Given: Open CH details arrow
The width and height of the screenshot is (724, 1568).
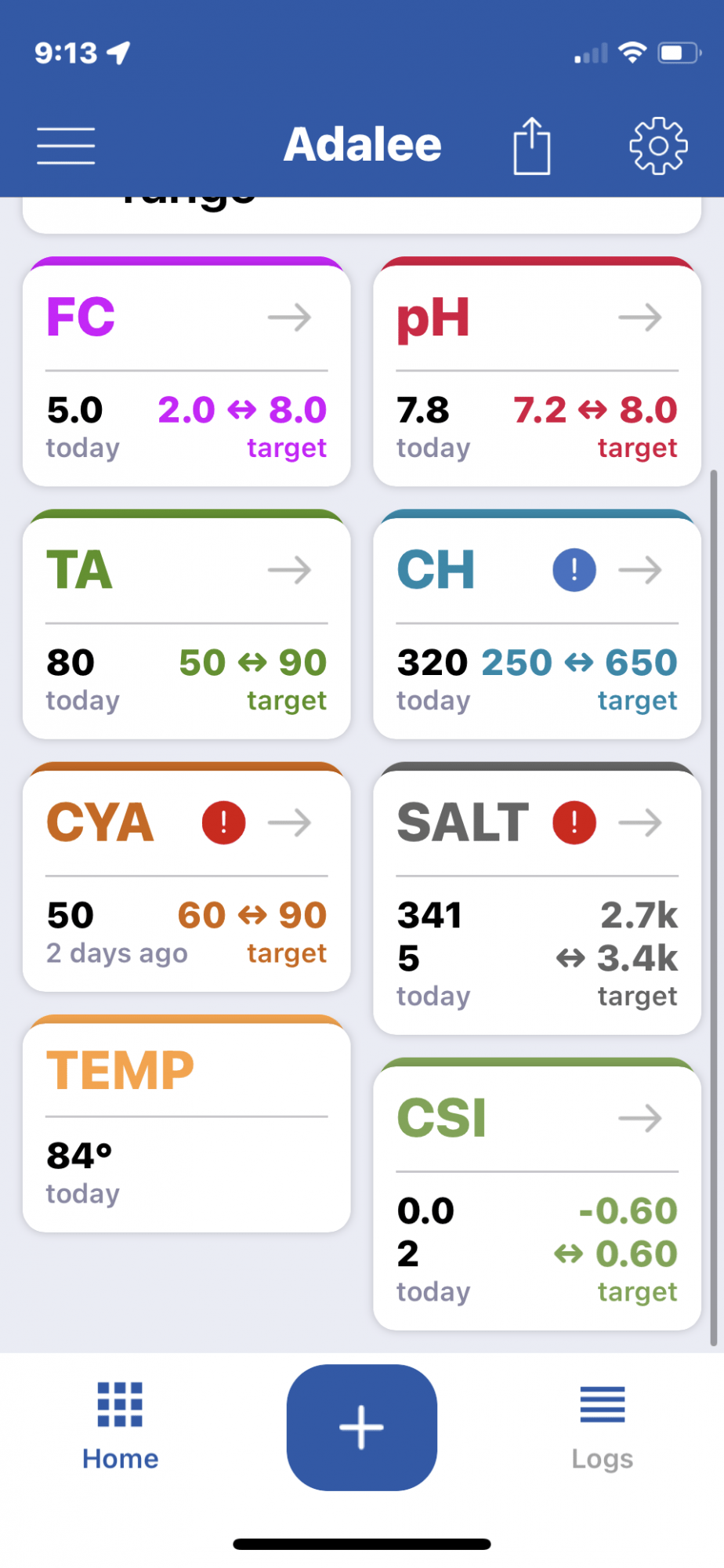Looking at the screenshot, I should pyautogui.click(x=640, y=570).
